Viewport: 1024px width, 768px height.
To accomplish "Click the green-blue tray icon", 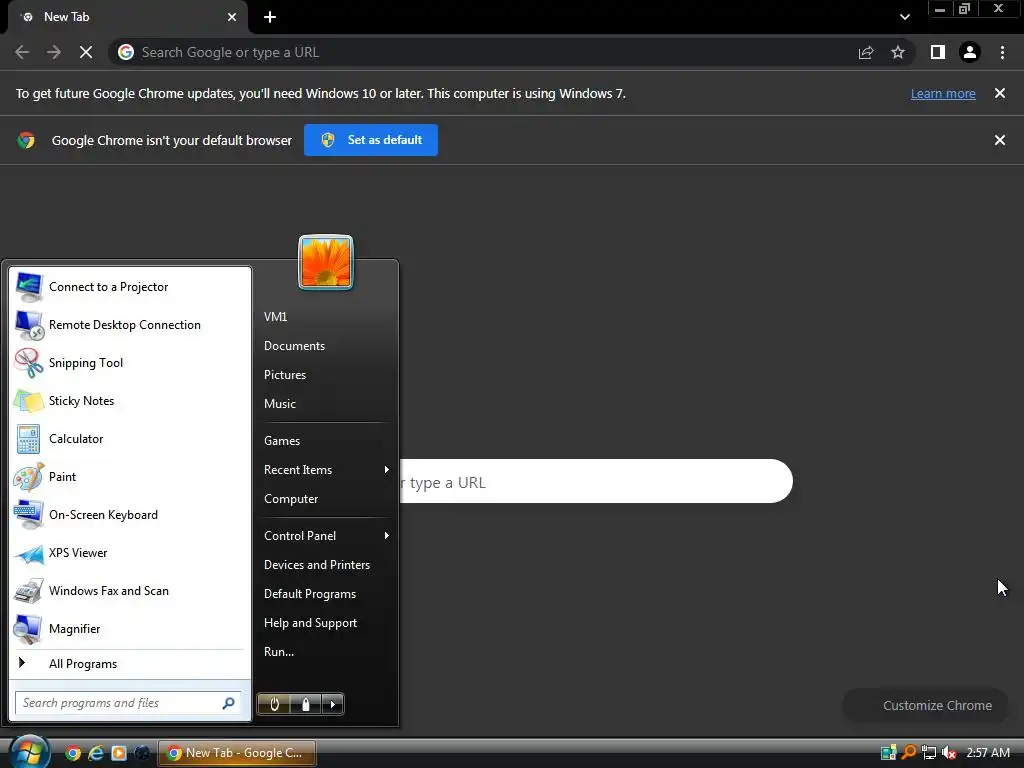I will pyautogui.click(x=888, y=753).
